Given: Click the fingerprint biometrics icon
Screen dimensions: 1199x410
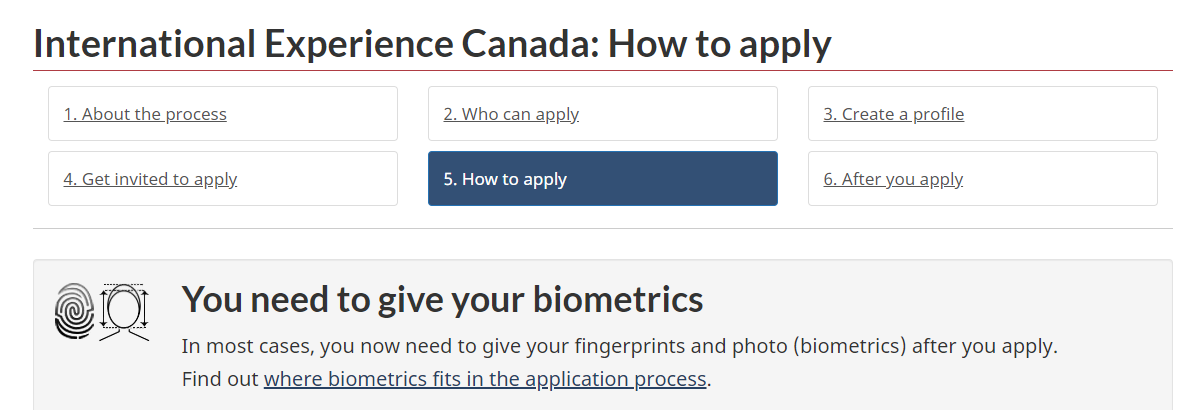Looking at the screenshot, I should pos(74,311).
